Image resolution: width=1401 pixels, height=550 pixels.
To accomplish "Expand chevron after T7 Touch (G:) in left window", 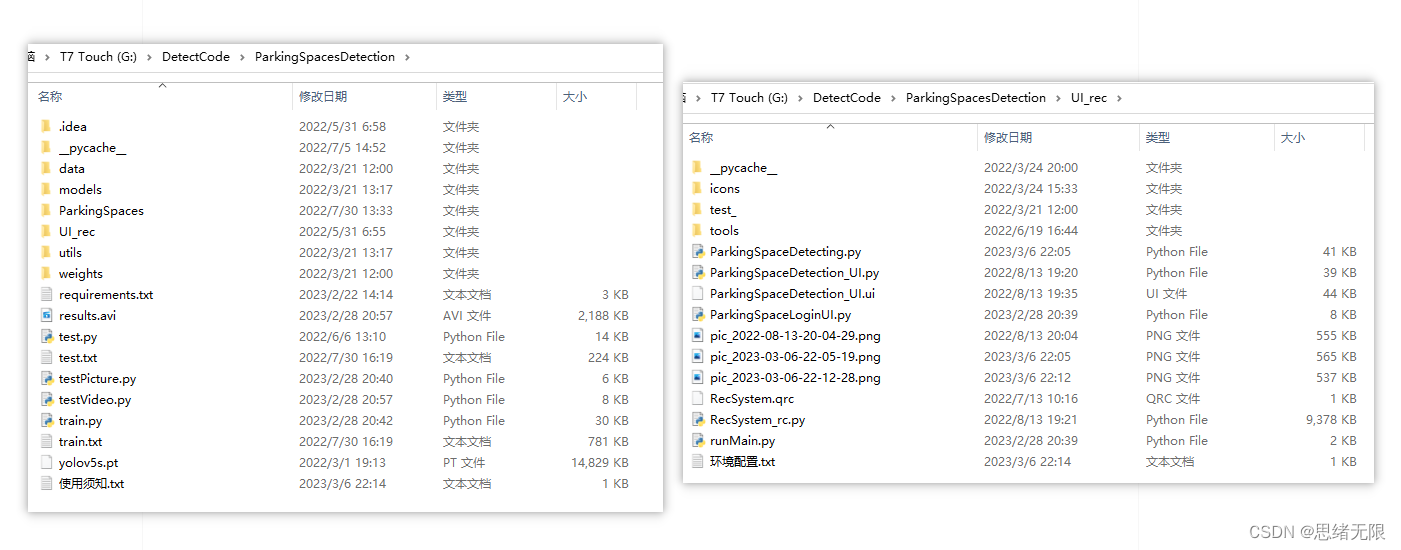I will click(x=150, y=57).
